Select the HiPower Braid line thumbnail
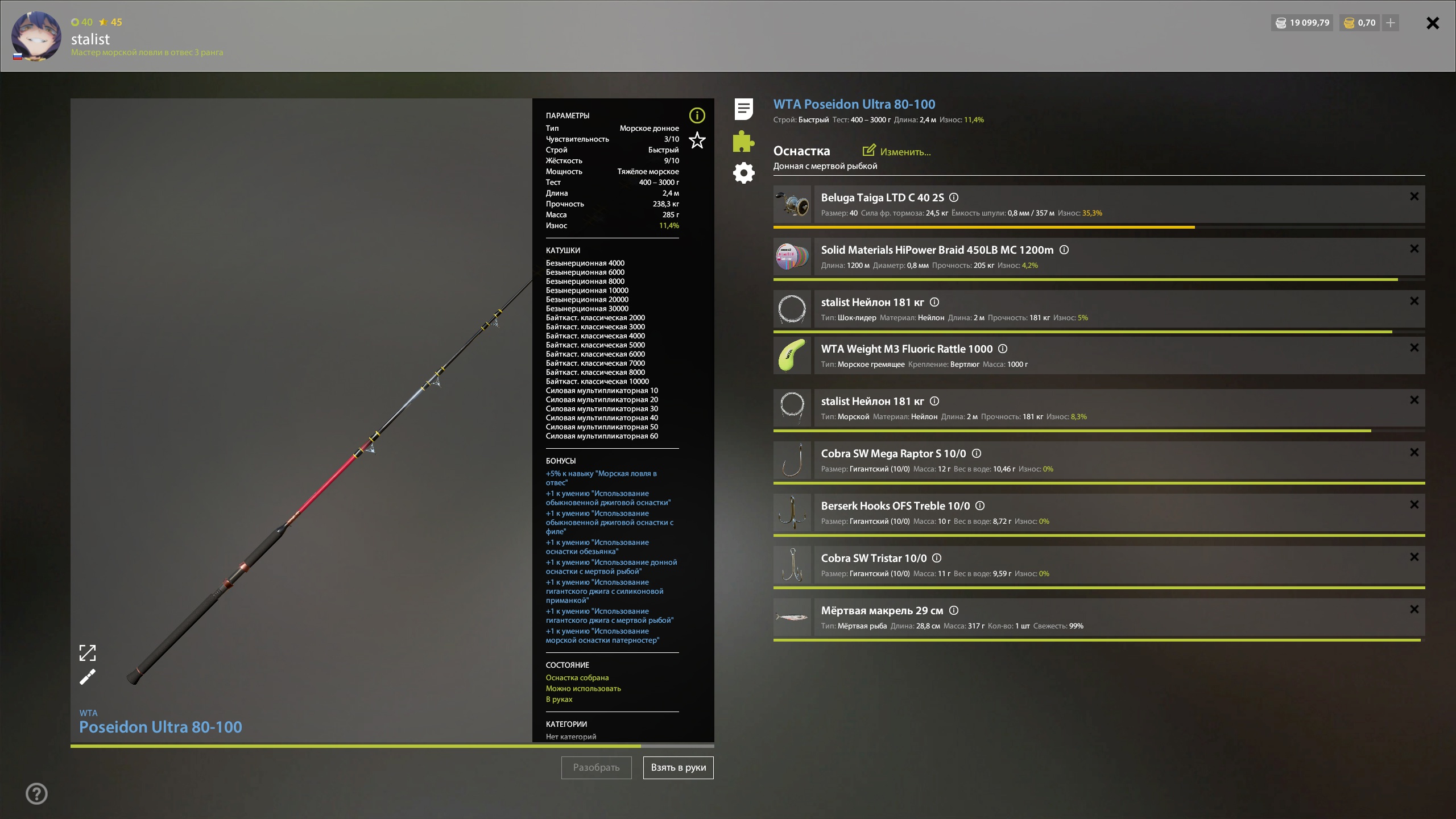1456x819 pixels. pos(792,257)
